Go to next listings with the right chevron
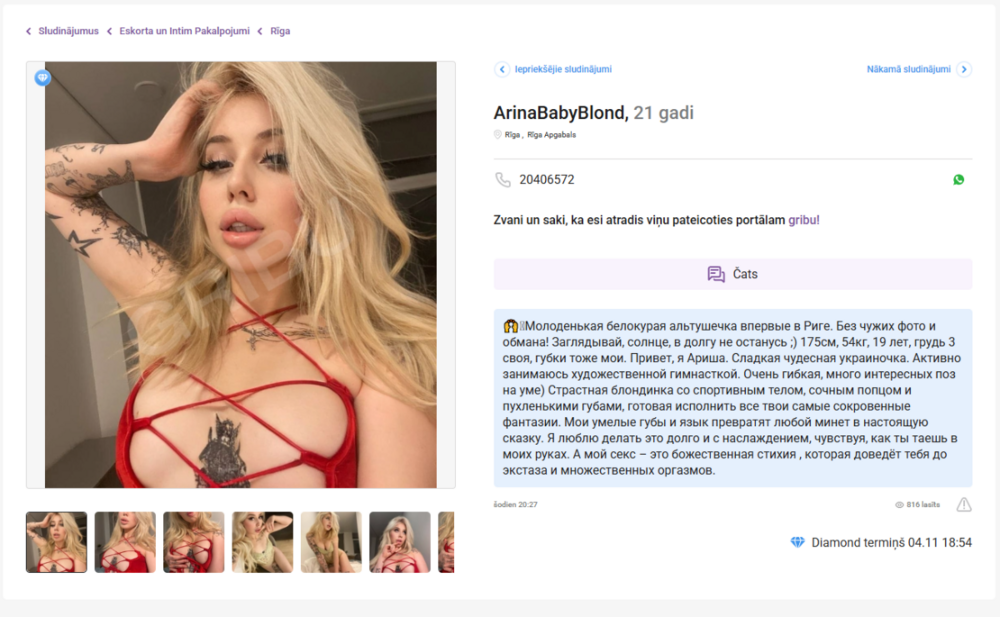The width and height of the screenshot is (1000, 617). [964, 69]
